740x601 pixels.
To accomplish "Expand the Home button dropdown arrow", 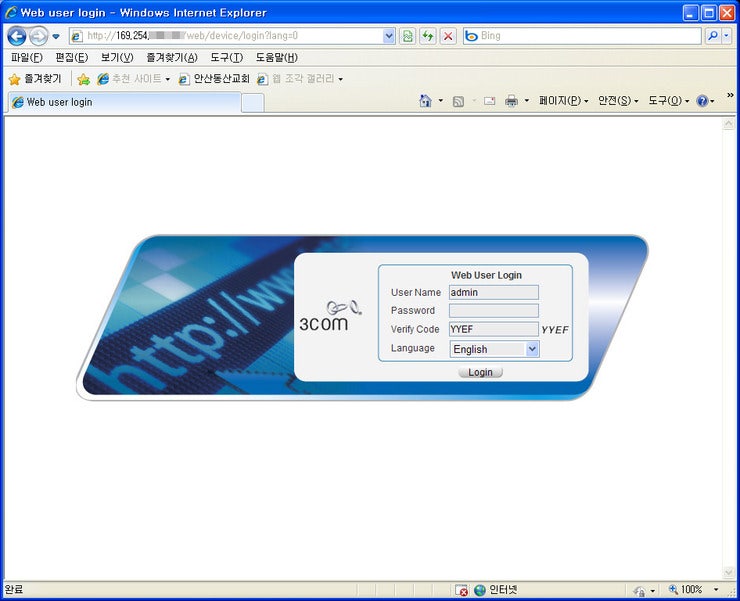I will (441, 101).
